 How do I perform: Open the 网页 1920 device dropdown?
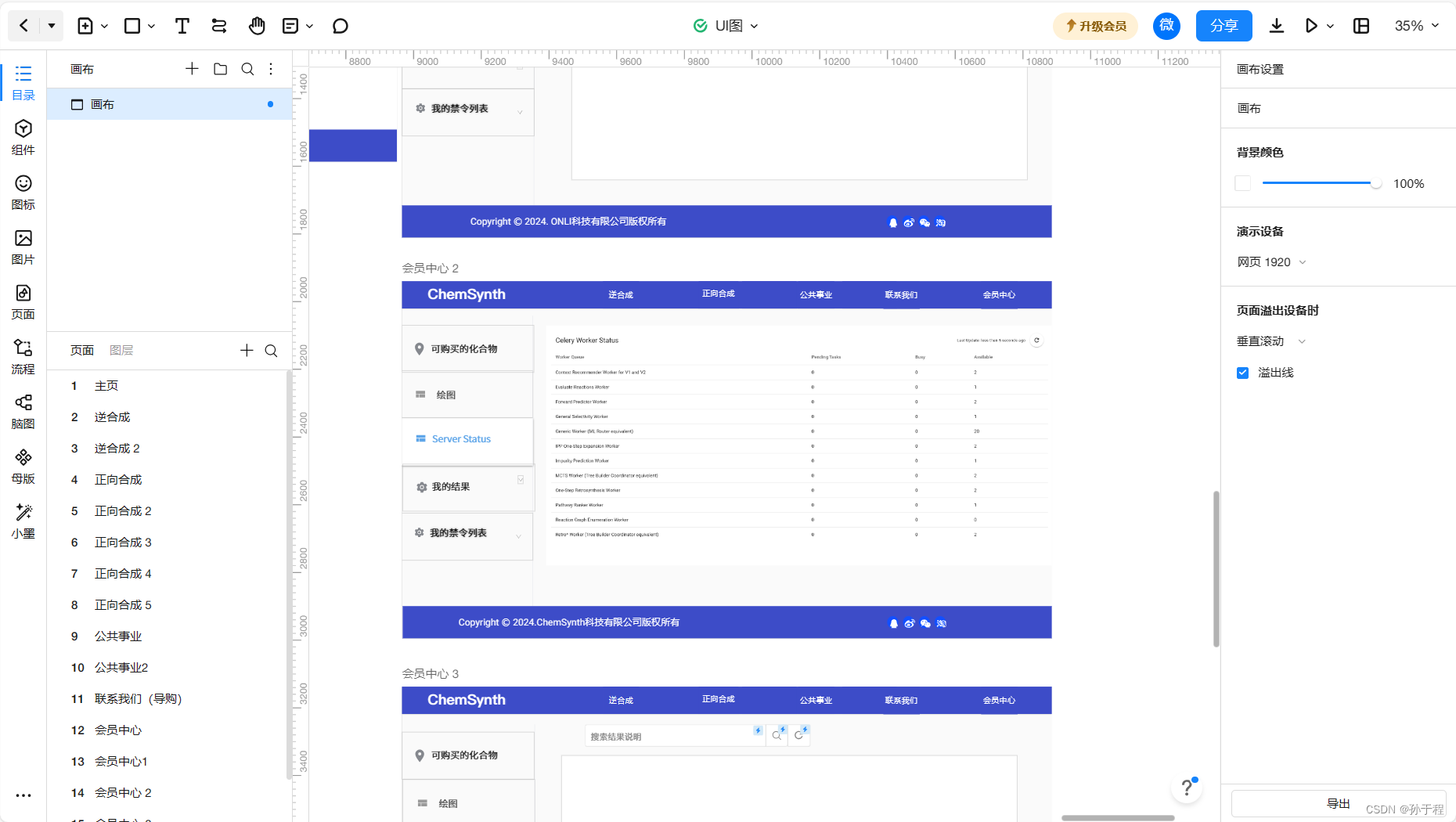click(1272, 262)
